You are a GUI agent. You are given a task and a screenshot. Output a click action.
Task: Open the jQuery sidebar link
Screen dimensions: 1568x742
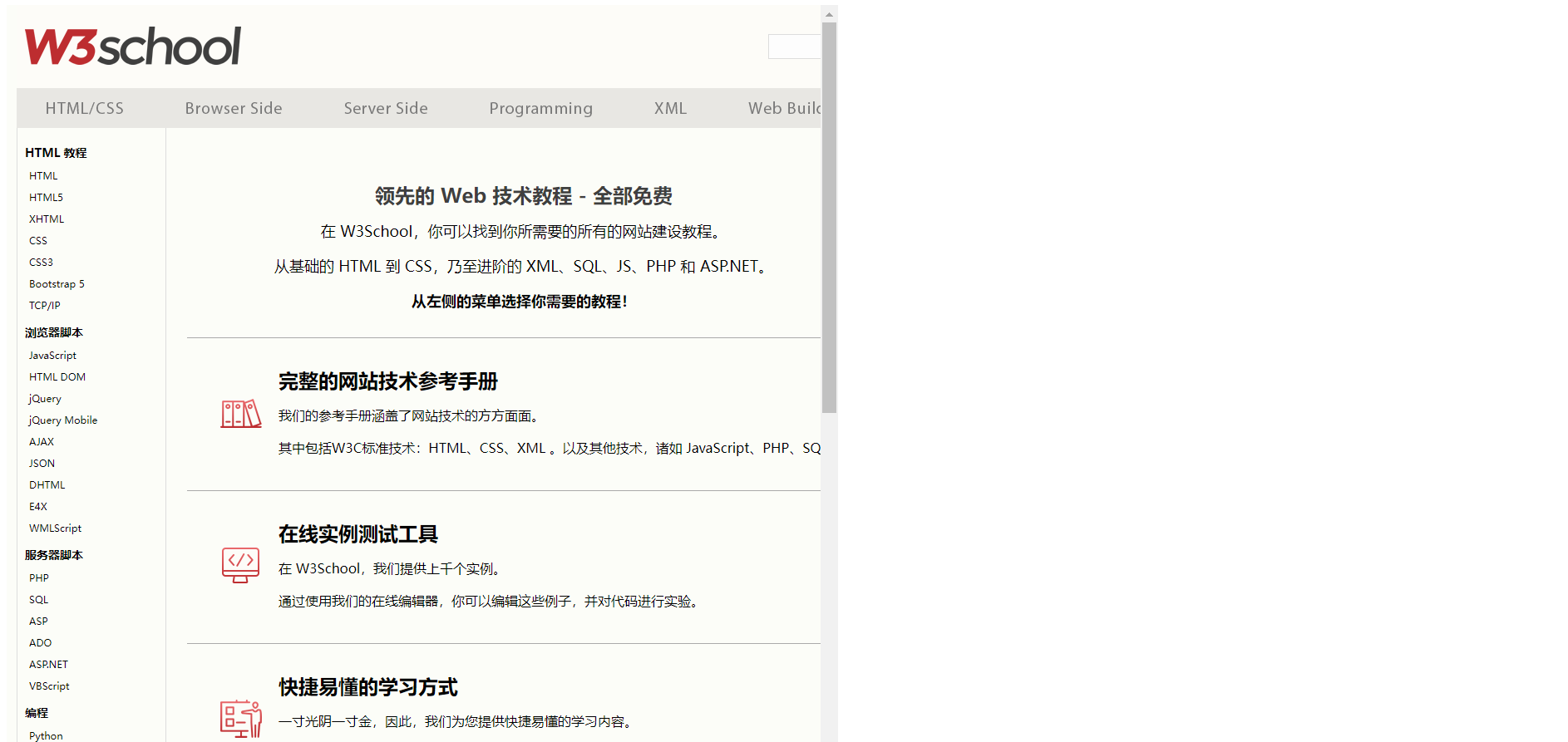(x=45, y=399)
